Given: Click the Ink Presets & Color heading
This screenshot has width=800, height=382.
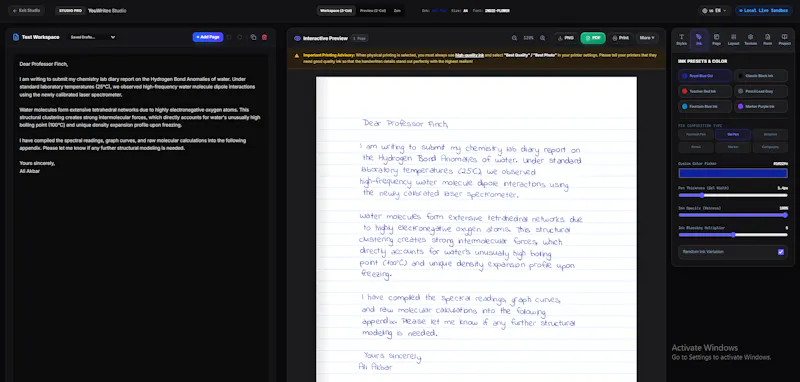Looking at the screenshot, I should point(703,61).
